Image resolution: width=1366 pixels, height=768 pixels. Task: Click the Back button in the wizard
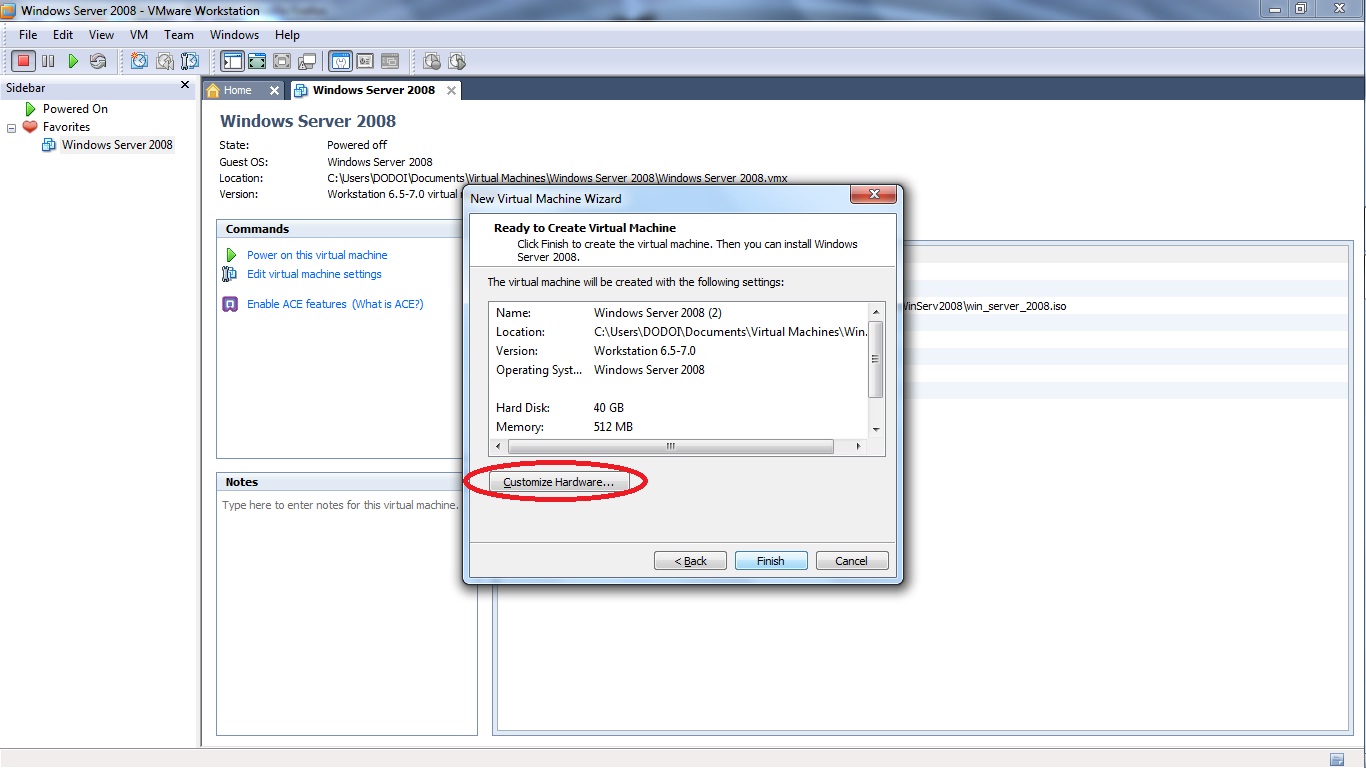690,561
